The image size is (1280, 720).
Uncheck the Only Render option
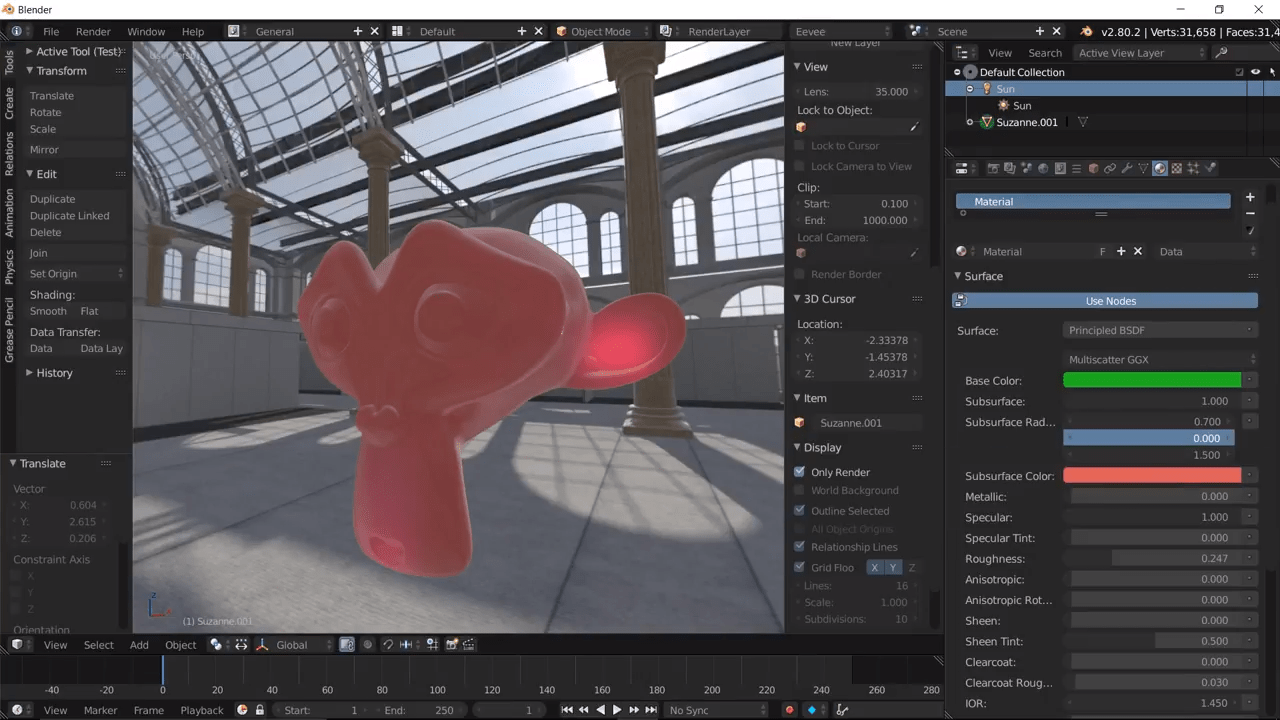[x=799, y=472]
